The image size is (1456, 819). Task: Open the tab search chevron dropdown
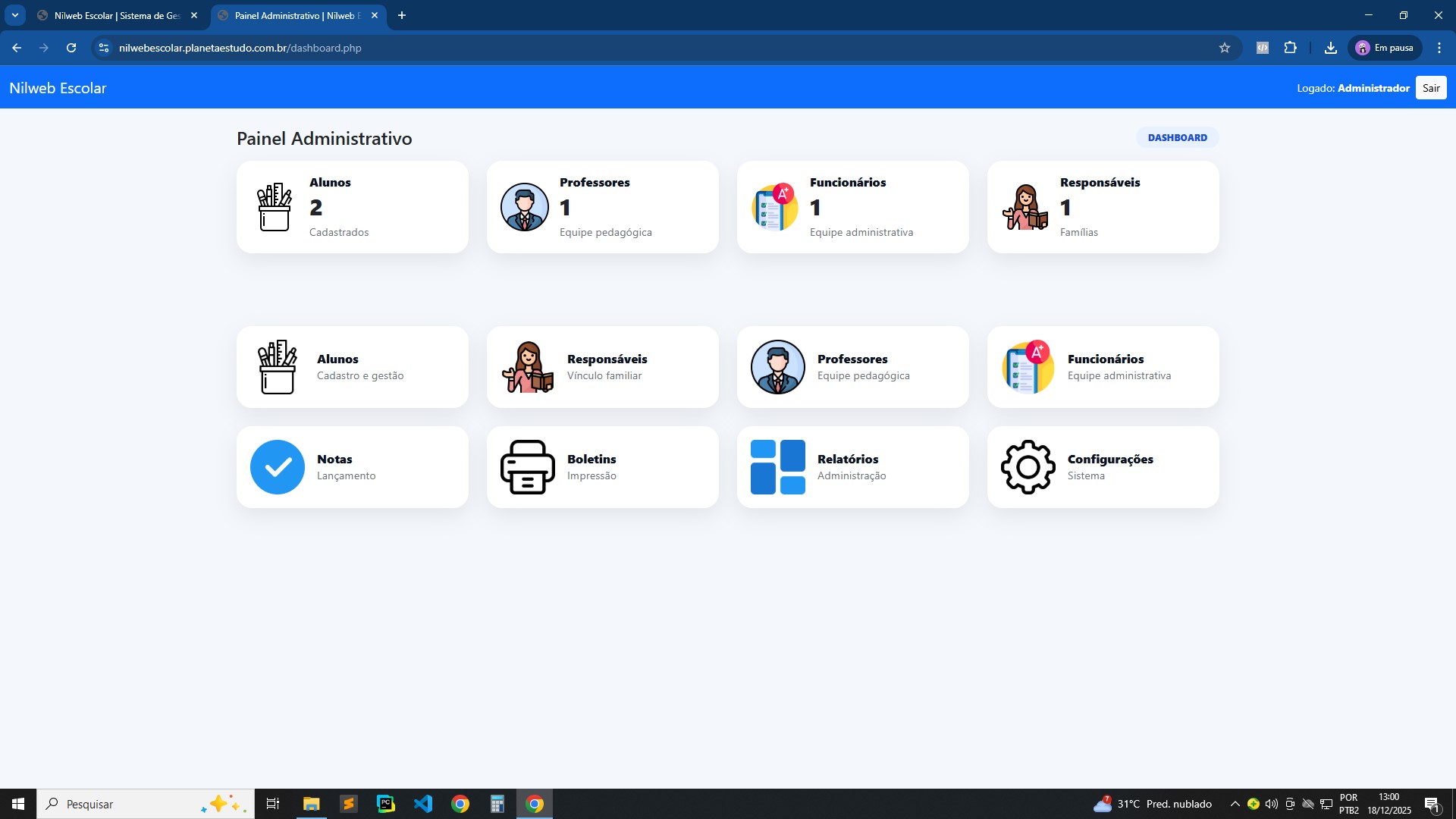pos(14,14)
